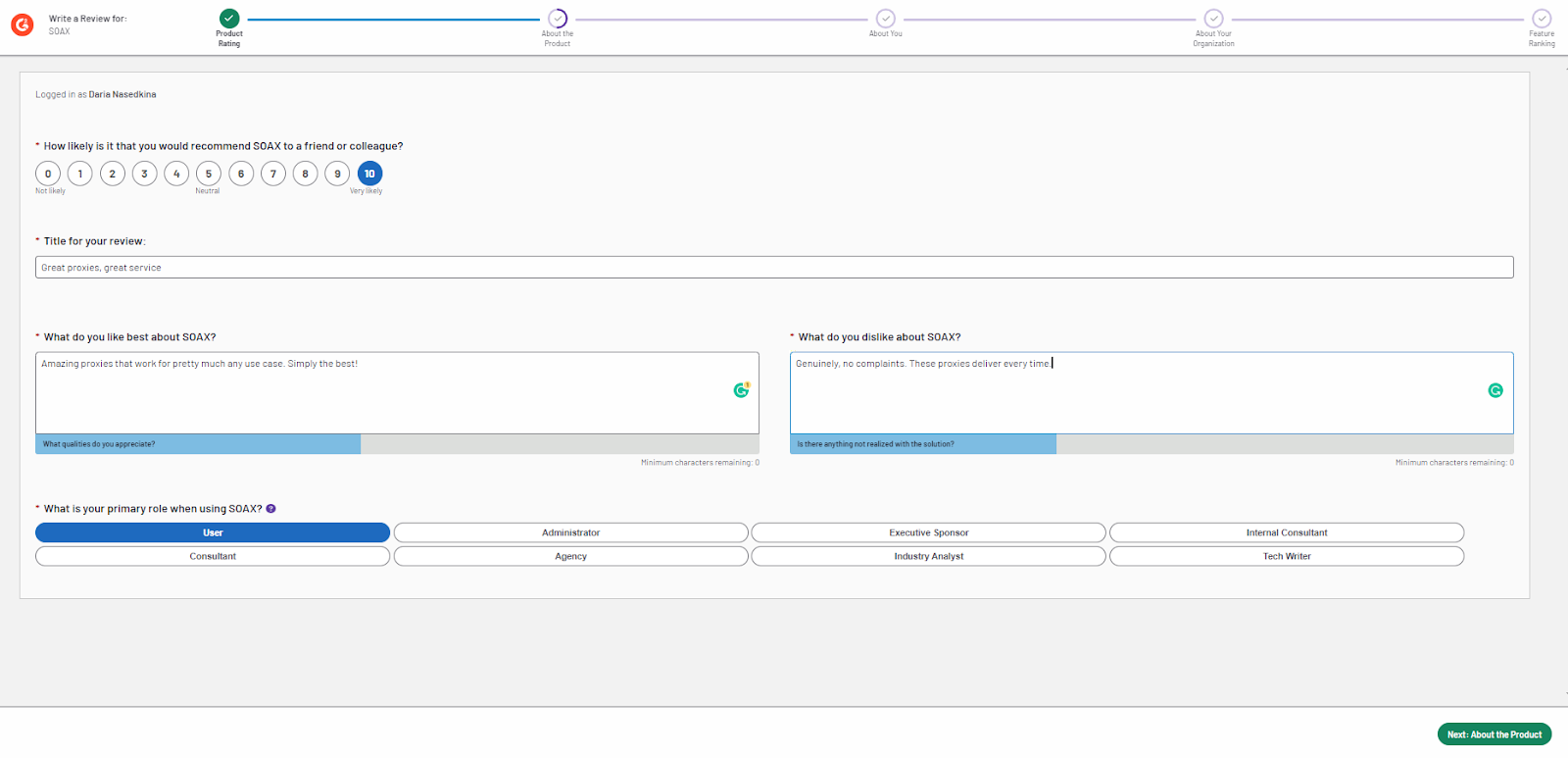Choose rating 8 for recommendation
This screenshot has width=1568, height=758.
click(x=305, y=174)
